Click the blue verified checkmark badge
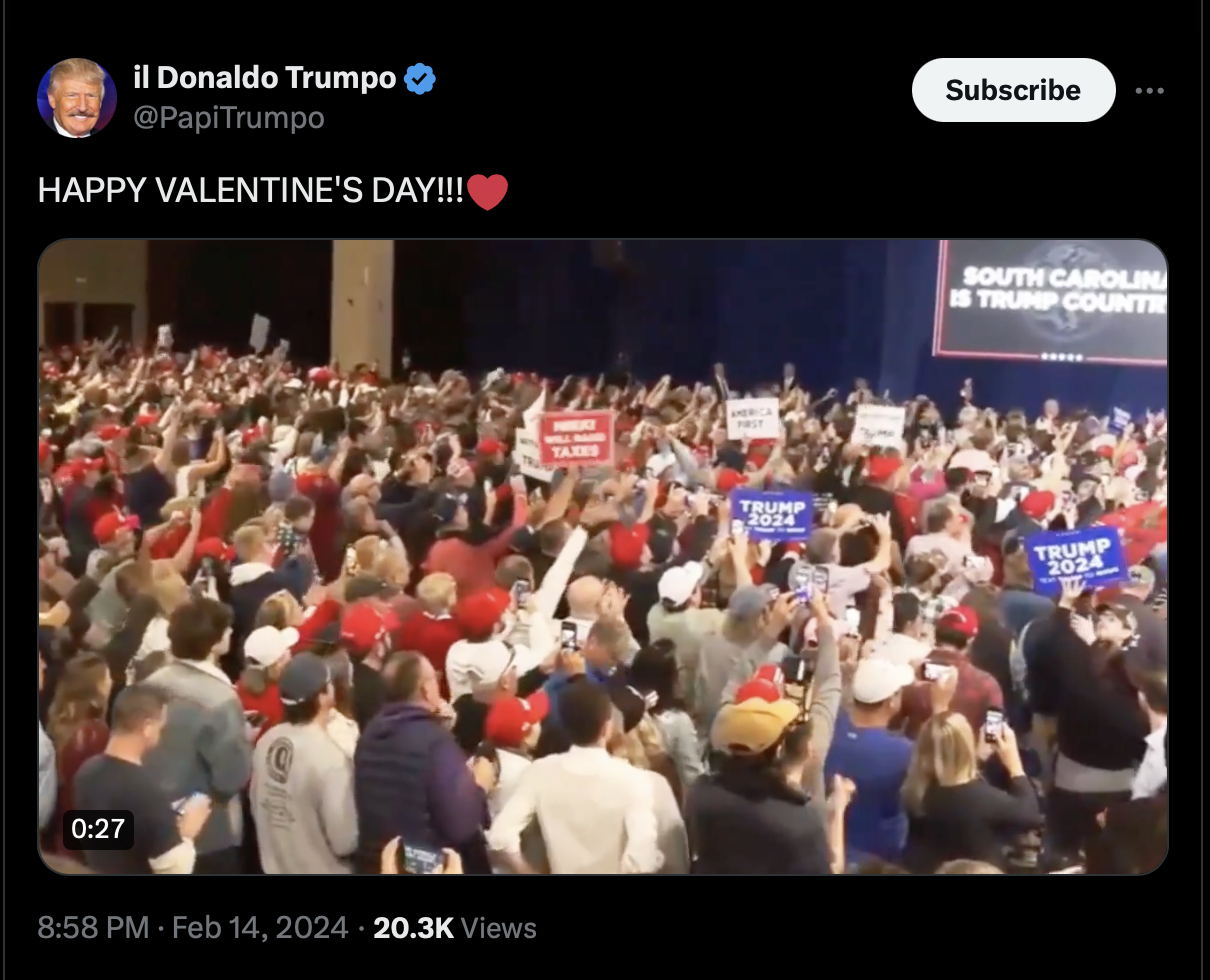This screenshot has height=980, width=1210. 420,78
